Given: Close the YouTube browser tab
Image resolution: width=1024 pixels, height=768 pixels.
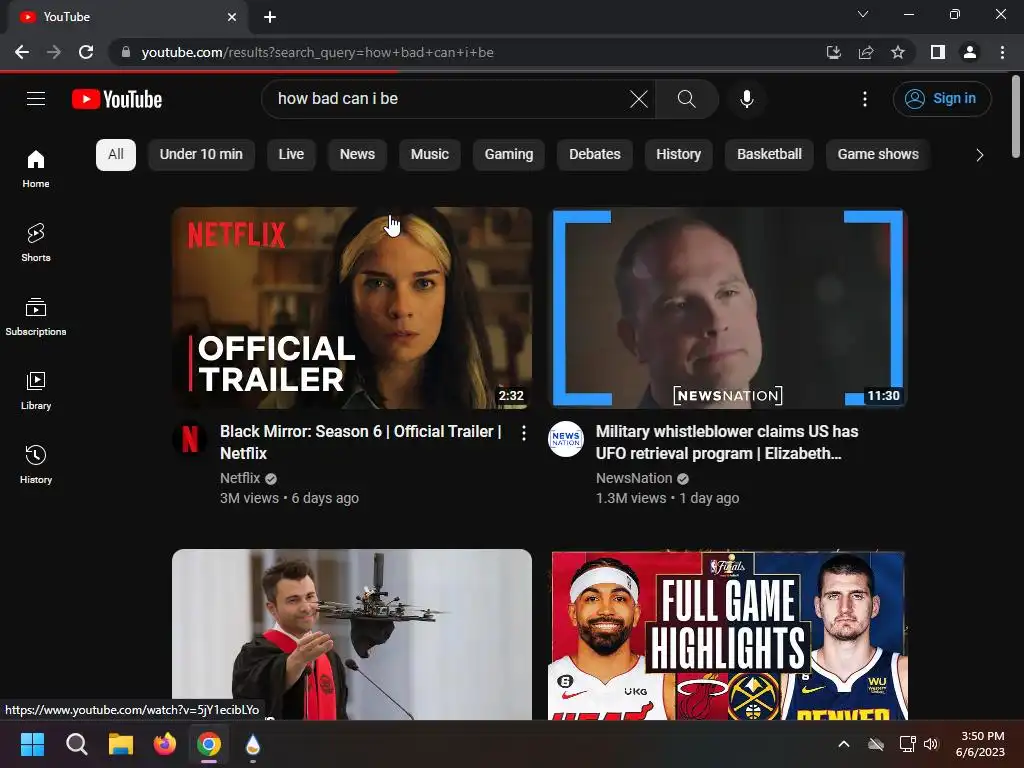Looking at the screenshot, I should pos(232,17).
